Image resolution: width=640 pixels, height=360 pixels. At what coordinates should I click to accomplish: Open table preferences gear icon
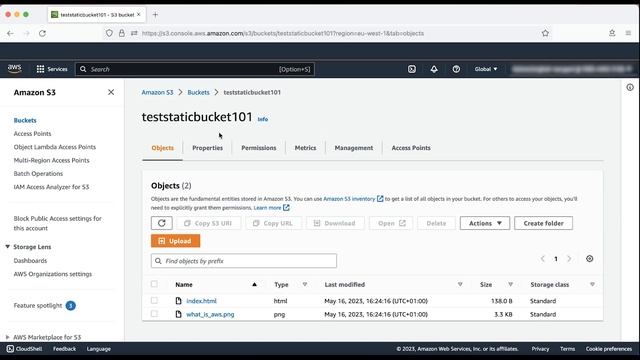[589, 259]
